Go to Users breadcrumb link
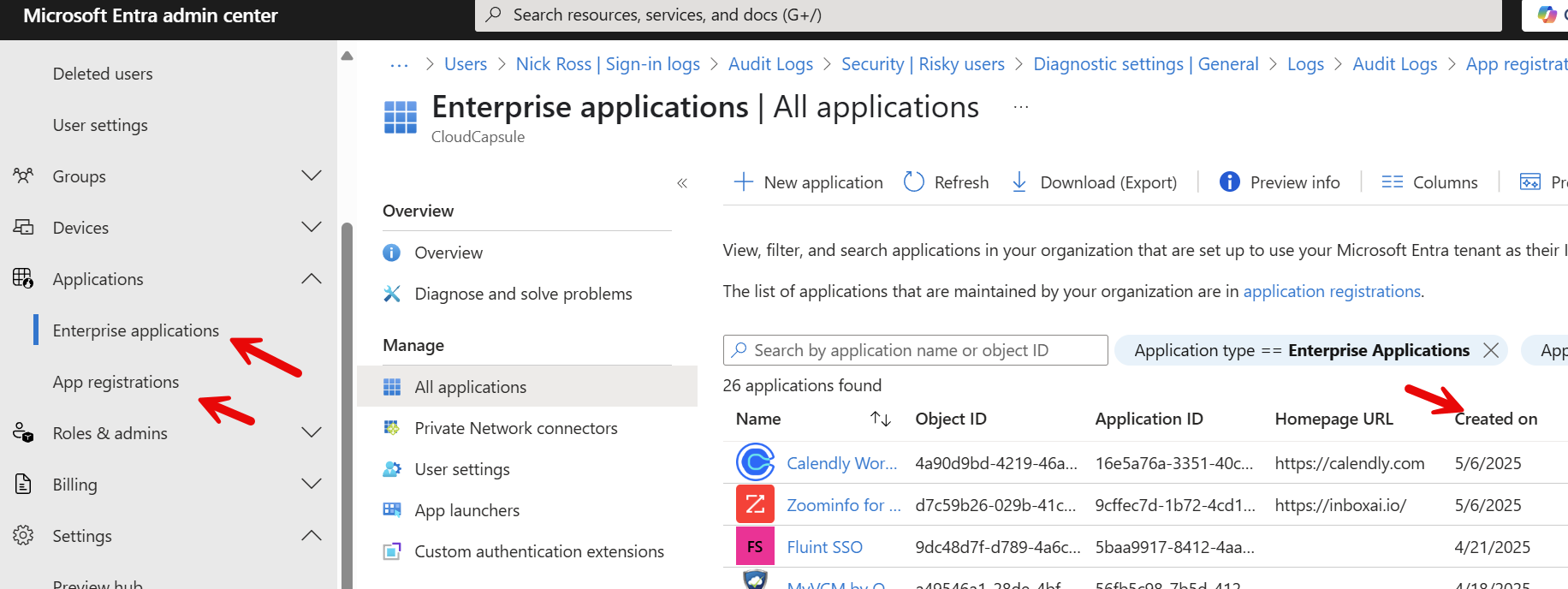Screen dimensions: 1568x589 point(466,64)
